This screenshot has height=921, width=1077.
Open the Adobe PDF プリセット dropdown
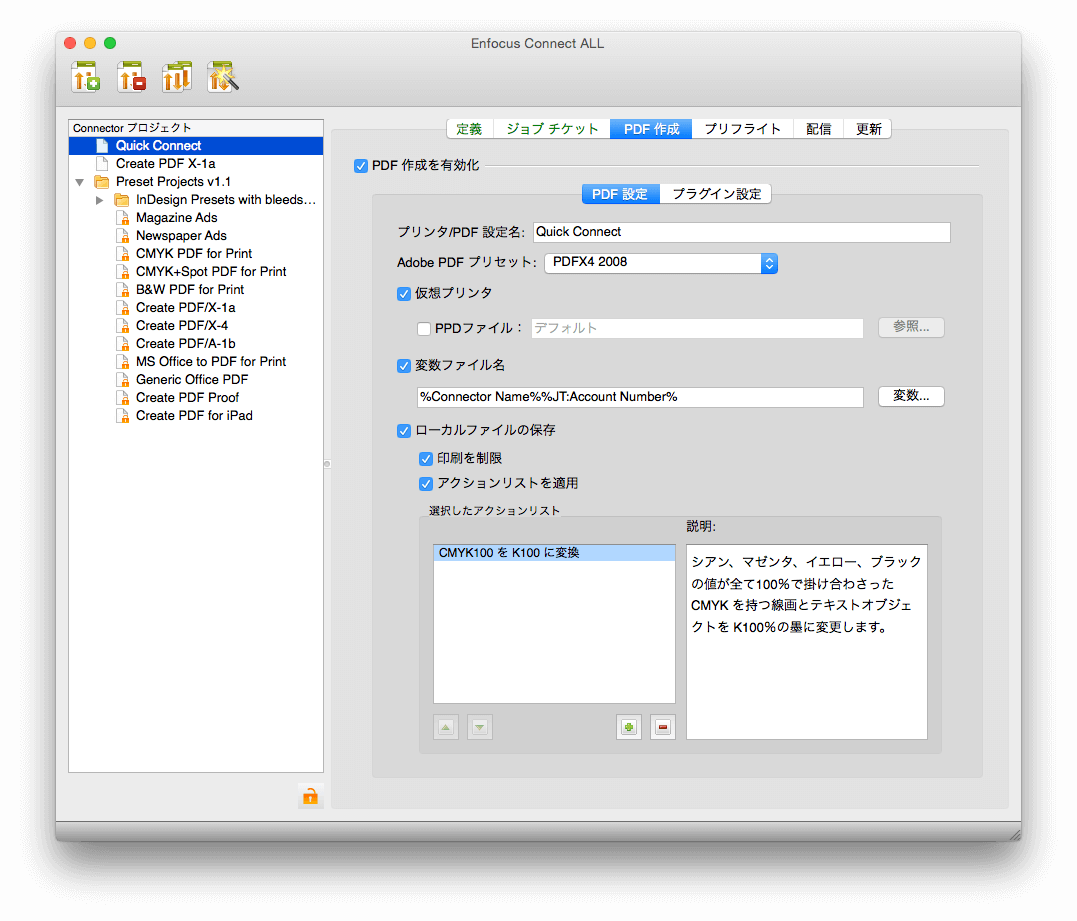point(661,263)
